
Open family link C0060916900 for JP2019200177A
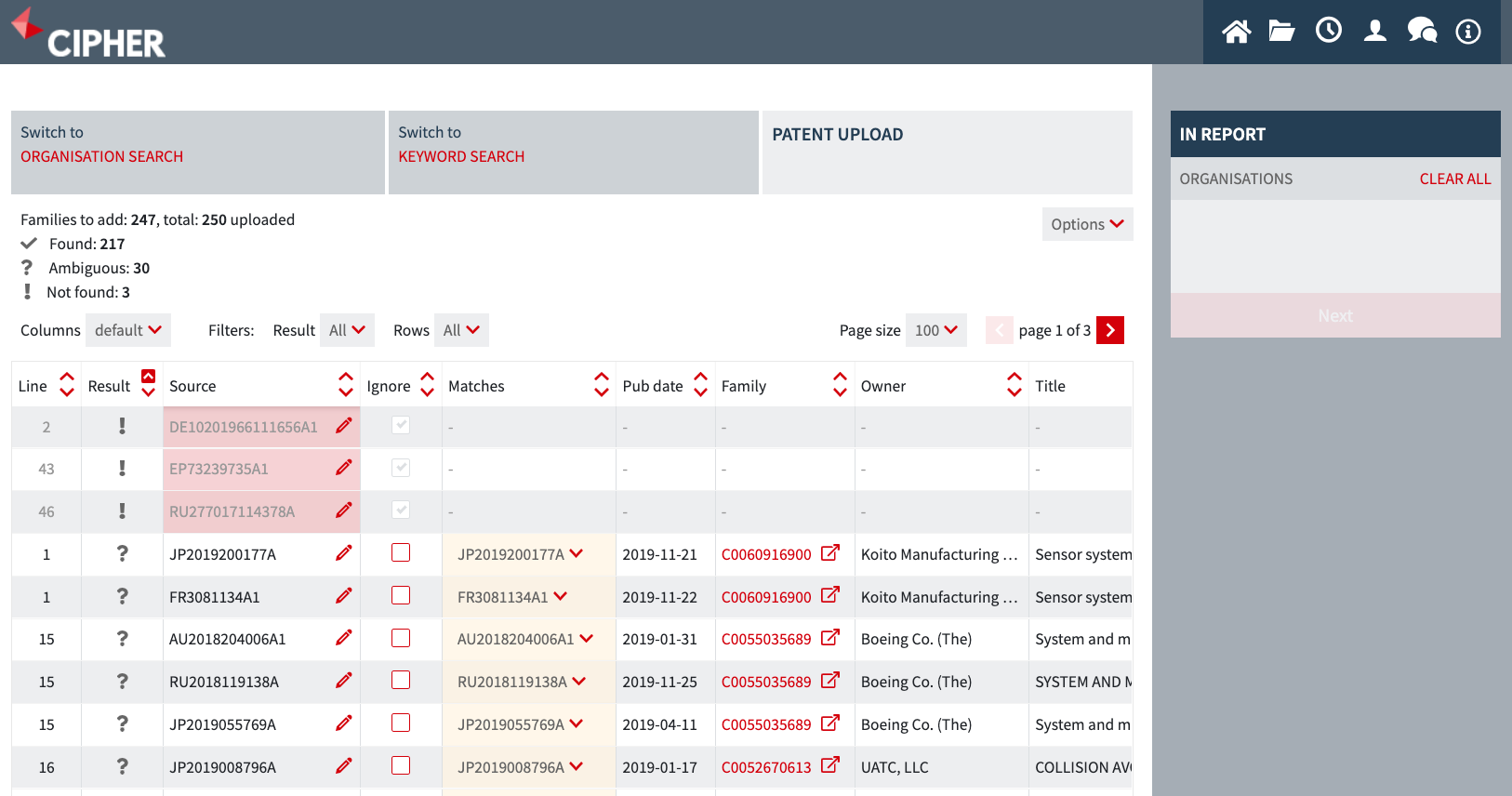pyautogui.click(x=766, y=554)
